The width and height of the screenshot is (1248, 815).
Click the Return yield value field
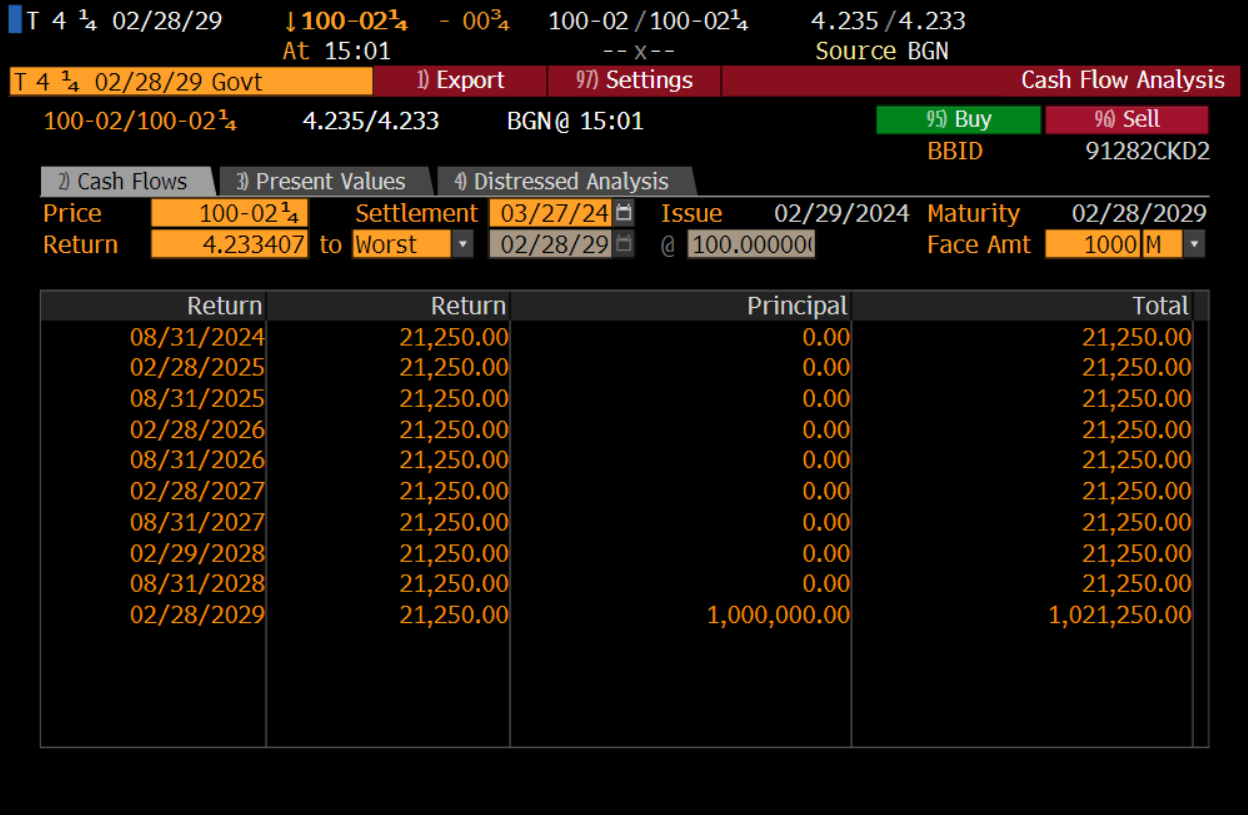pos(230,244)
